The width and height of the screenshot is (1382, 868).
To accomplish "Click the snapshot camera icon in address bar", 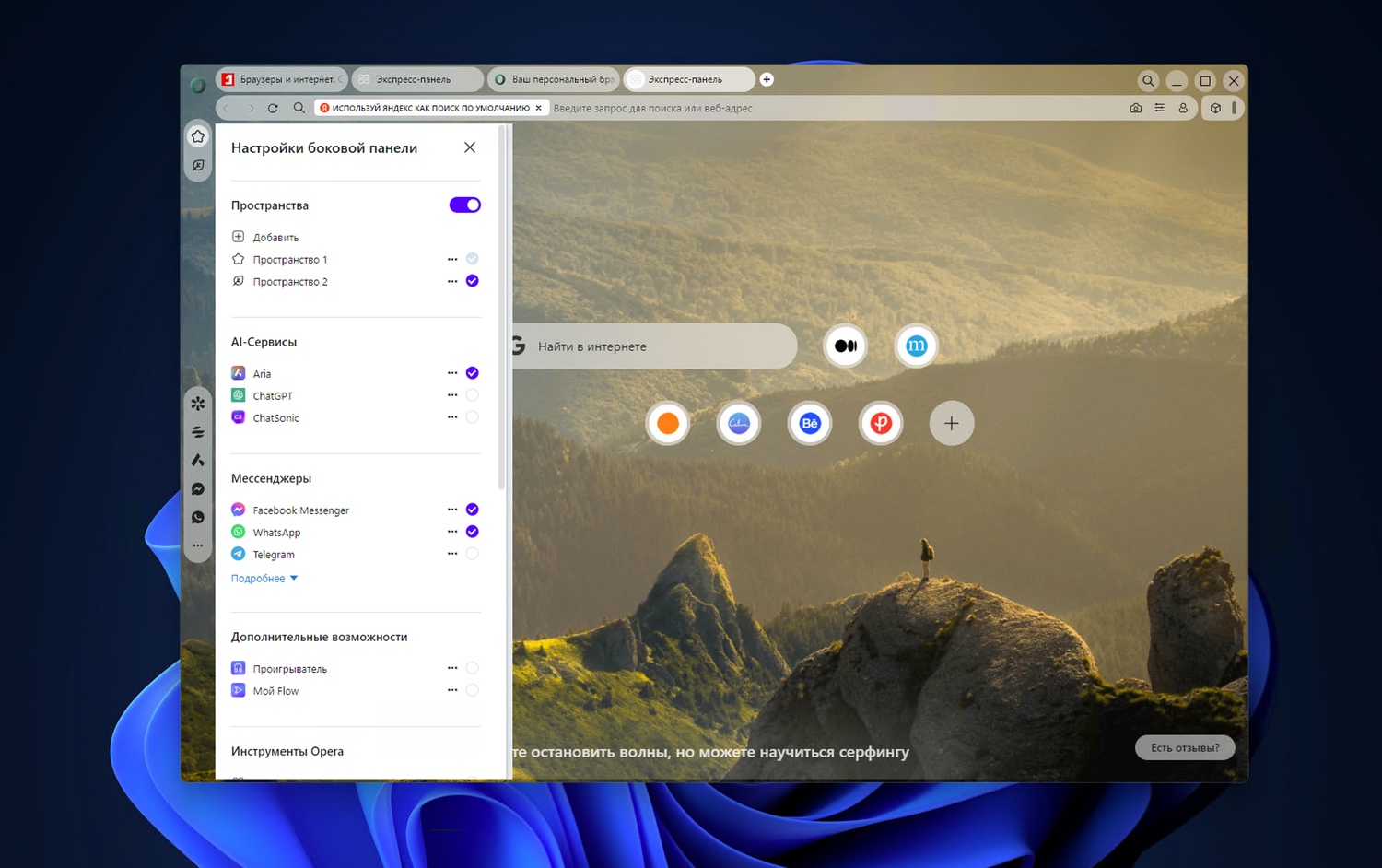I will click(1135, 108).
